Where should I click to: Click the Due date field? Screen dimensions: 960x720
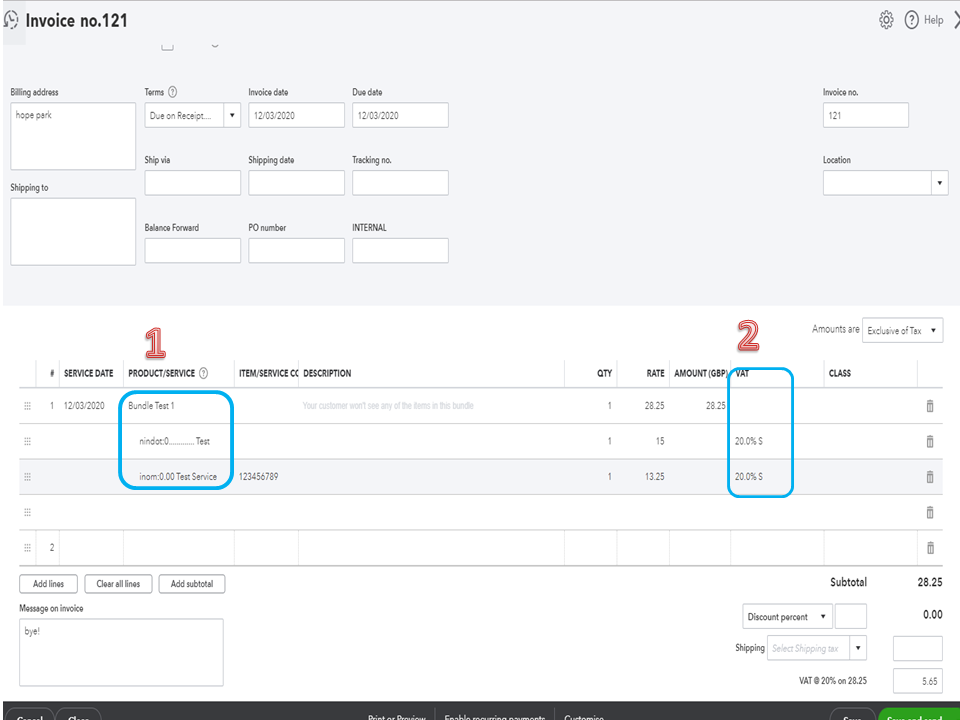coord(400,115)
